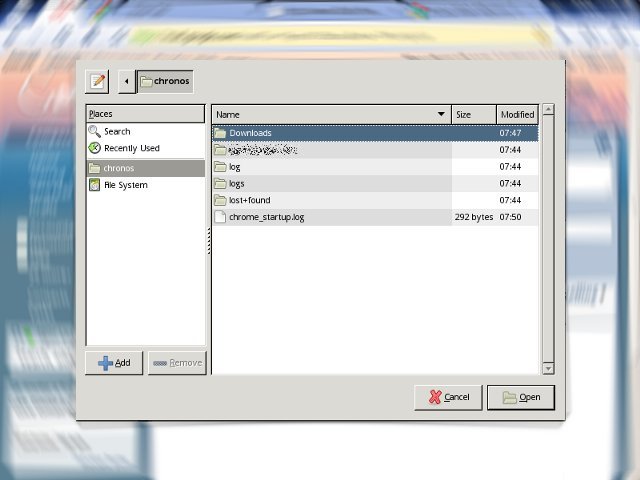Select the logs folder name
Image resolution: width=640 pixels, height=480 pixels.
(x=236, y=184)
